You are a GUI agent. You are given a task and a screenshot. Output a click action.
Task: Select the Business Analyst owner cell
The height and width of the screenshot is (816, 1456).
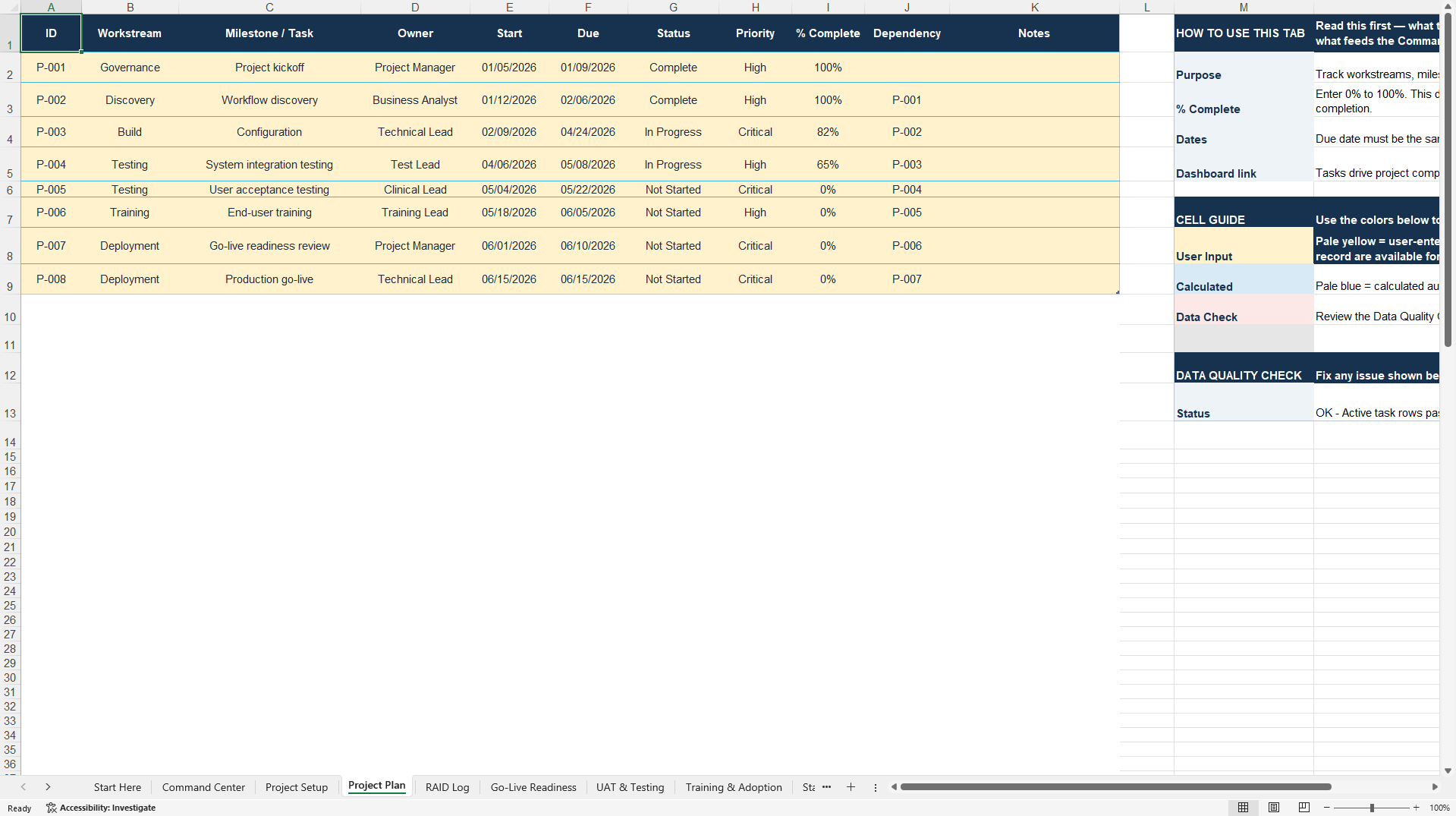point(415,99)
